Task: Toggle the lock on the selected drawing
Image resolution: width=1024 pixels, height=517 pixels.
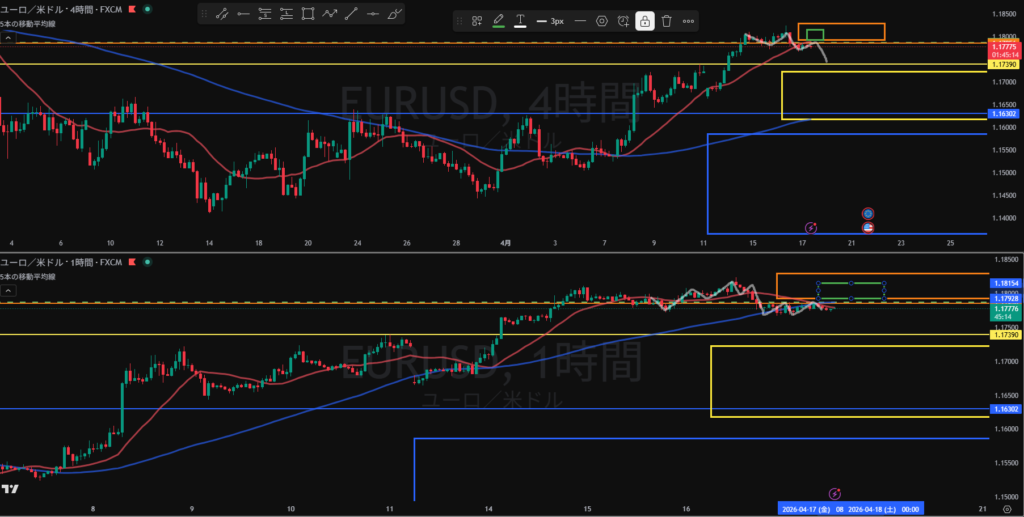Action: (645, 21)
